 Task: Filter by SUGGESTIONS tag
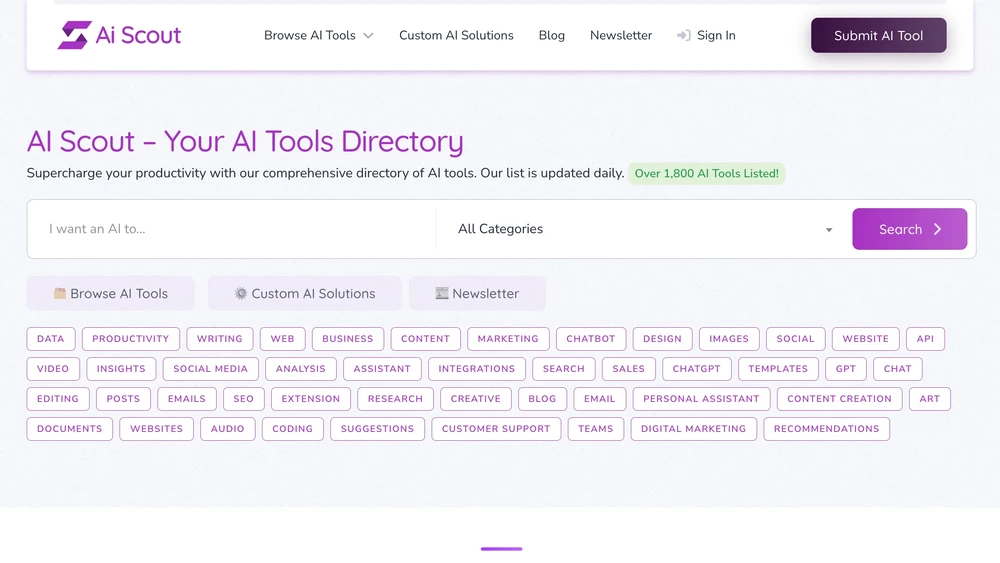click(x=378, y=428)
